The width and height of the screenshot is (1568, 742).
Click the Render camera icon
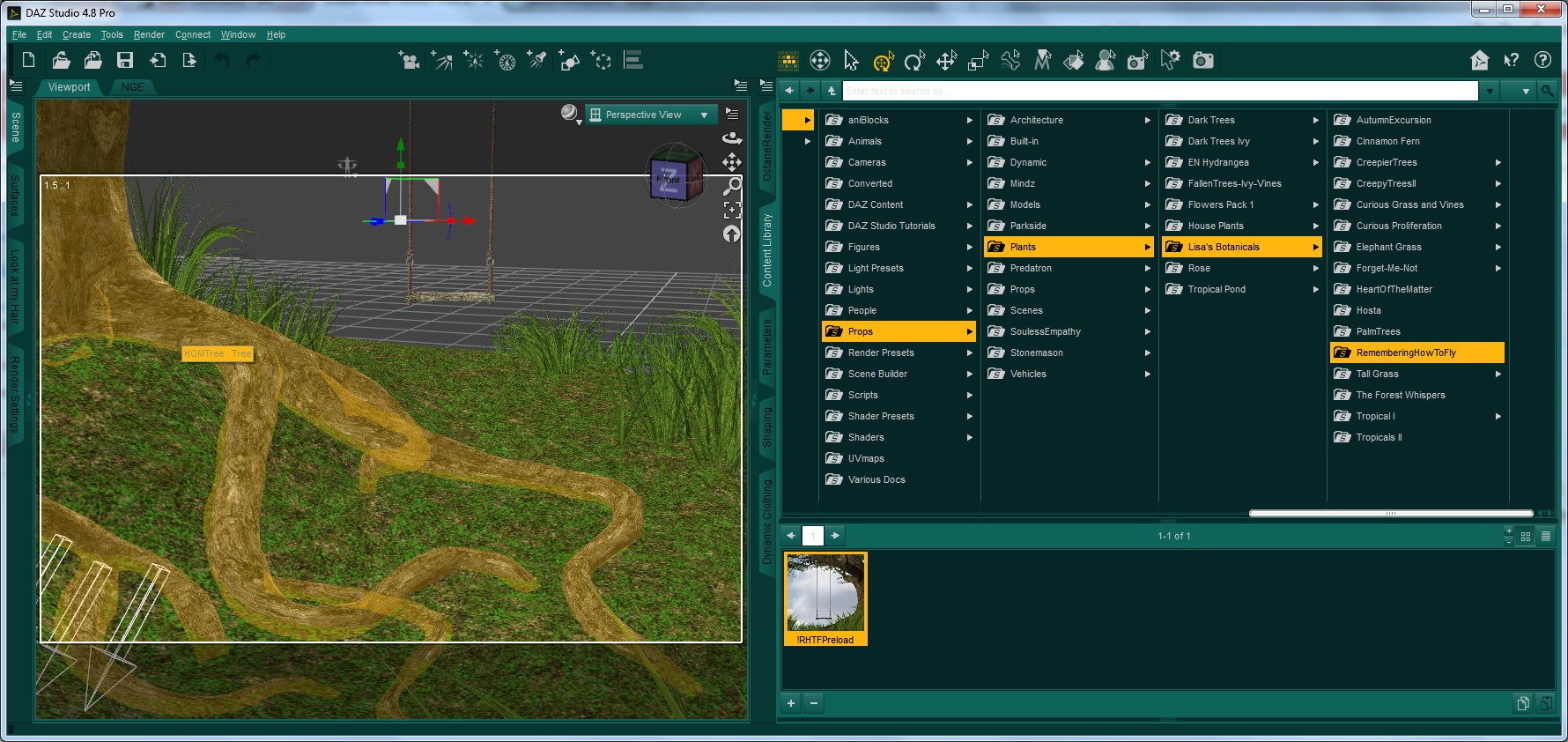[1202, 60]
